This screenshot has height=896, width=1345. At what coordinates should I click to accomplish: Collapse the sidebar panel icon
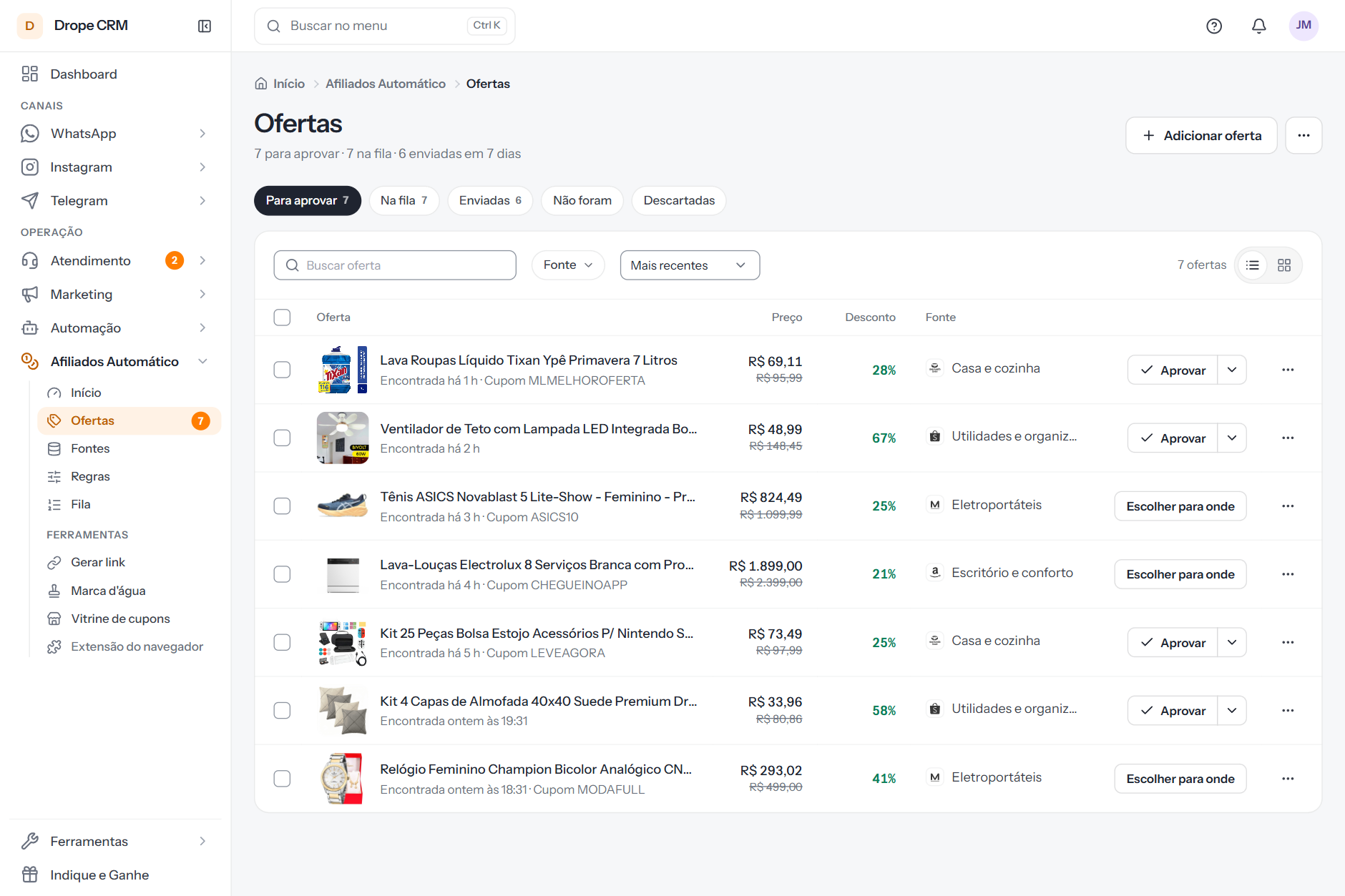click(x=205, y=26)
